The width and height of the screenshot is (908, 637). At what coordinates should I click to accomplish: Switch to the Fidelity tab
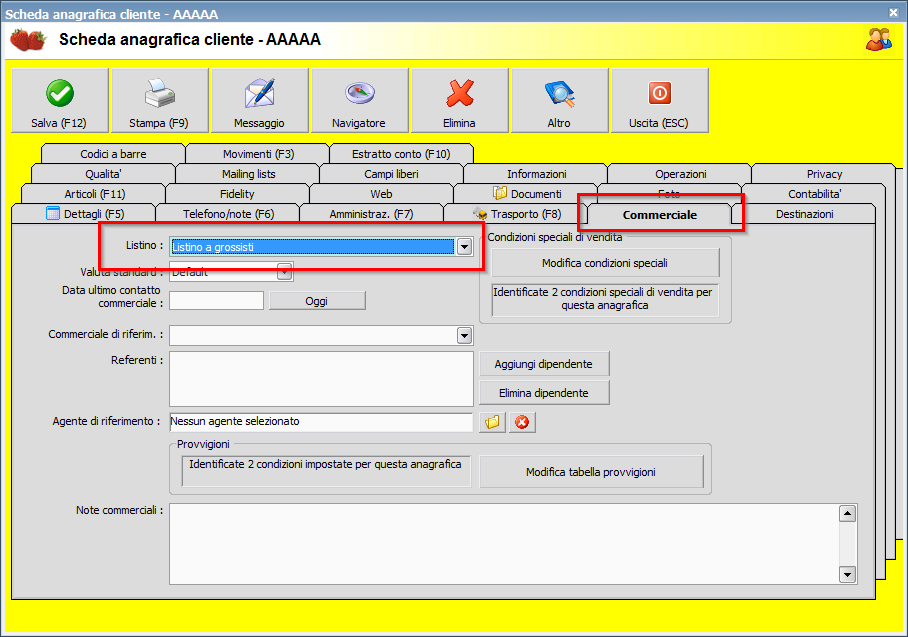(237, 193)
